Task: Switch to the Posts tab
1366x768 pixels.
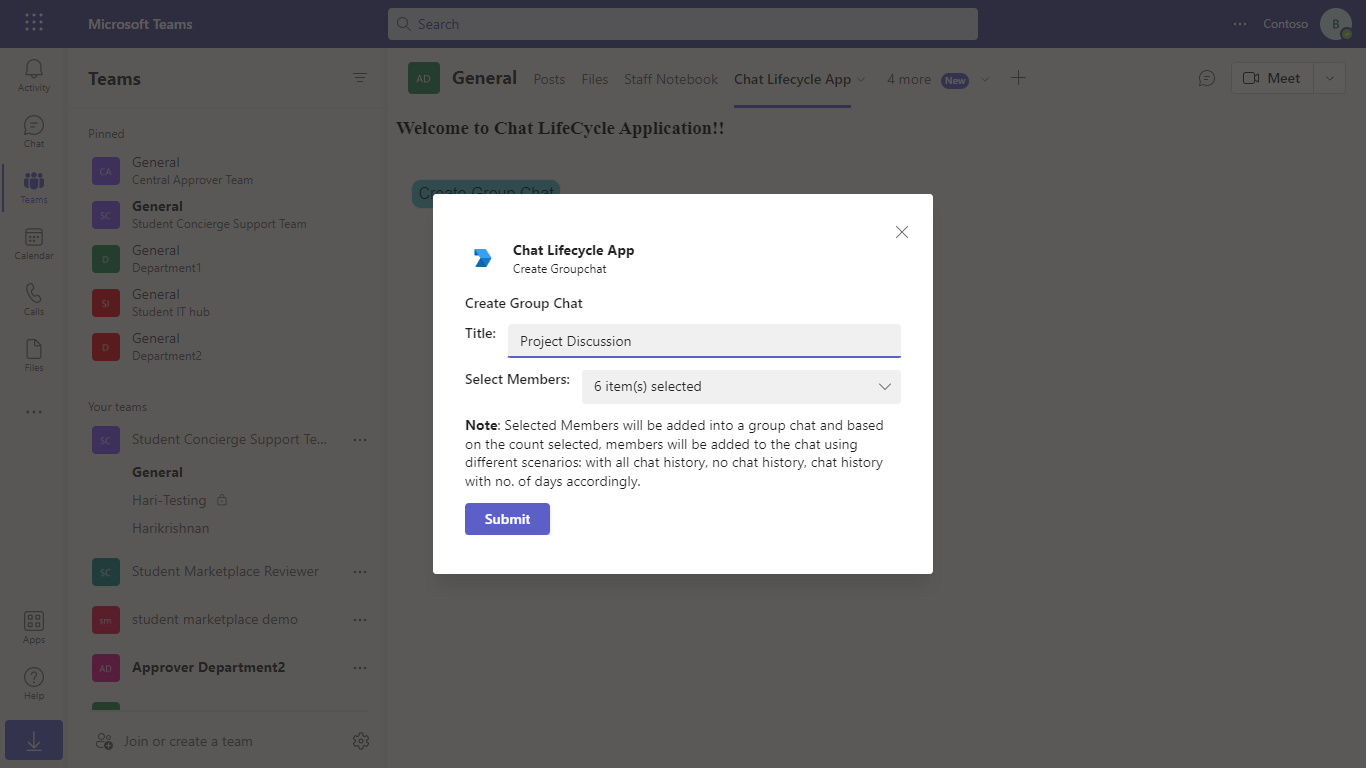Action: 549,79
